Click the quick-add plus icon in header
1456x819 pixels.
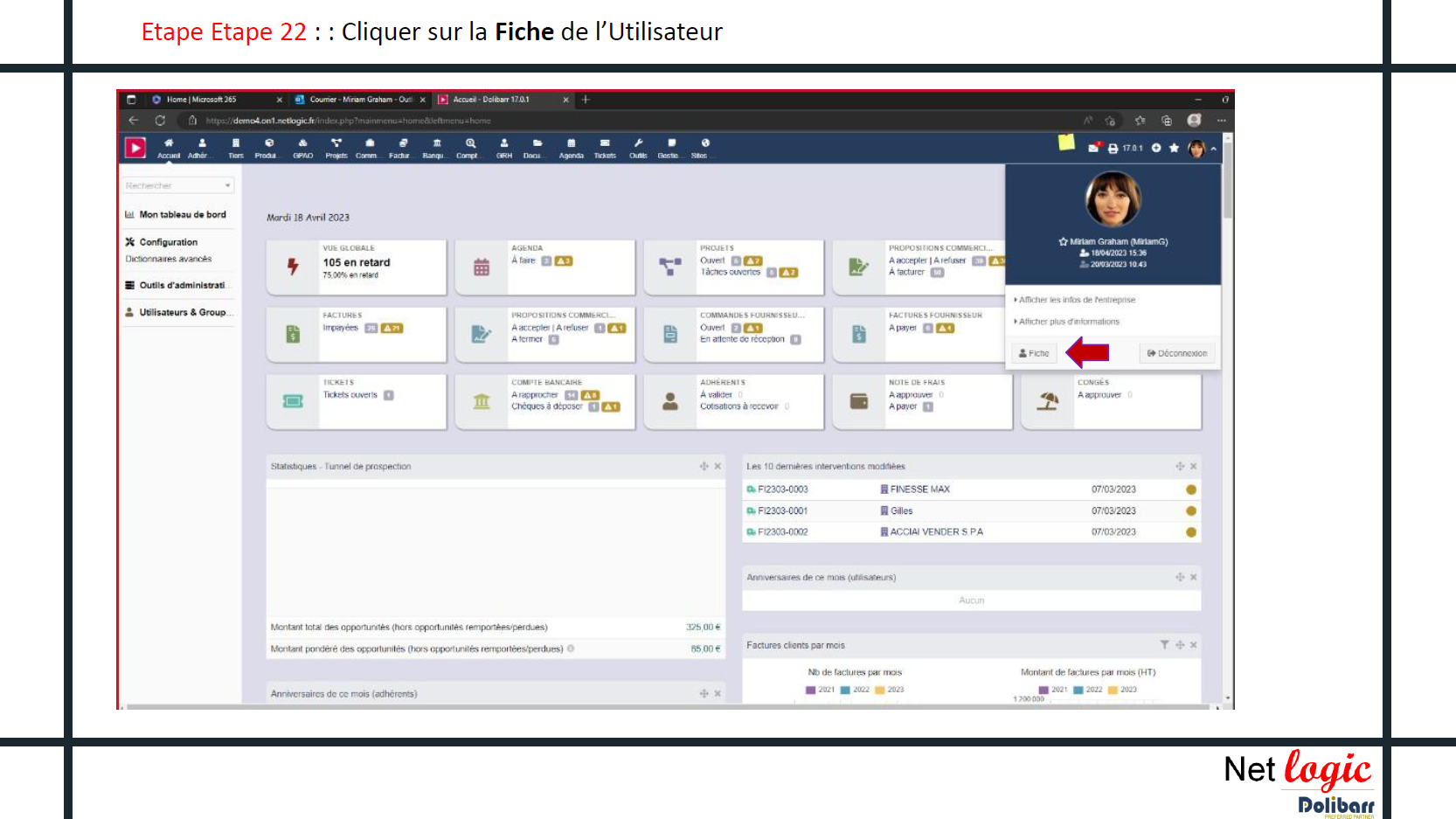[x=1156, y=148]
